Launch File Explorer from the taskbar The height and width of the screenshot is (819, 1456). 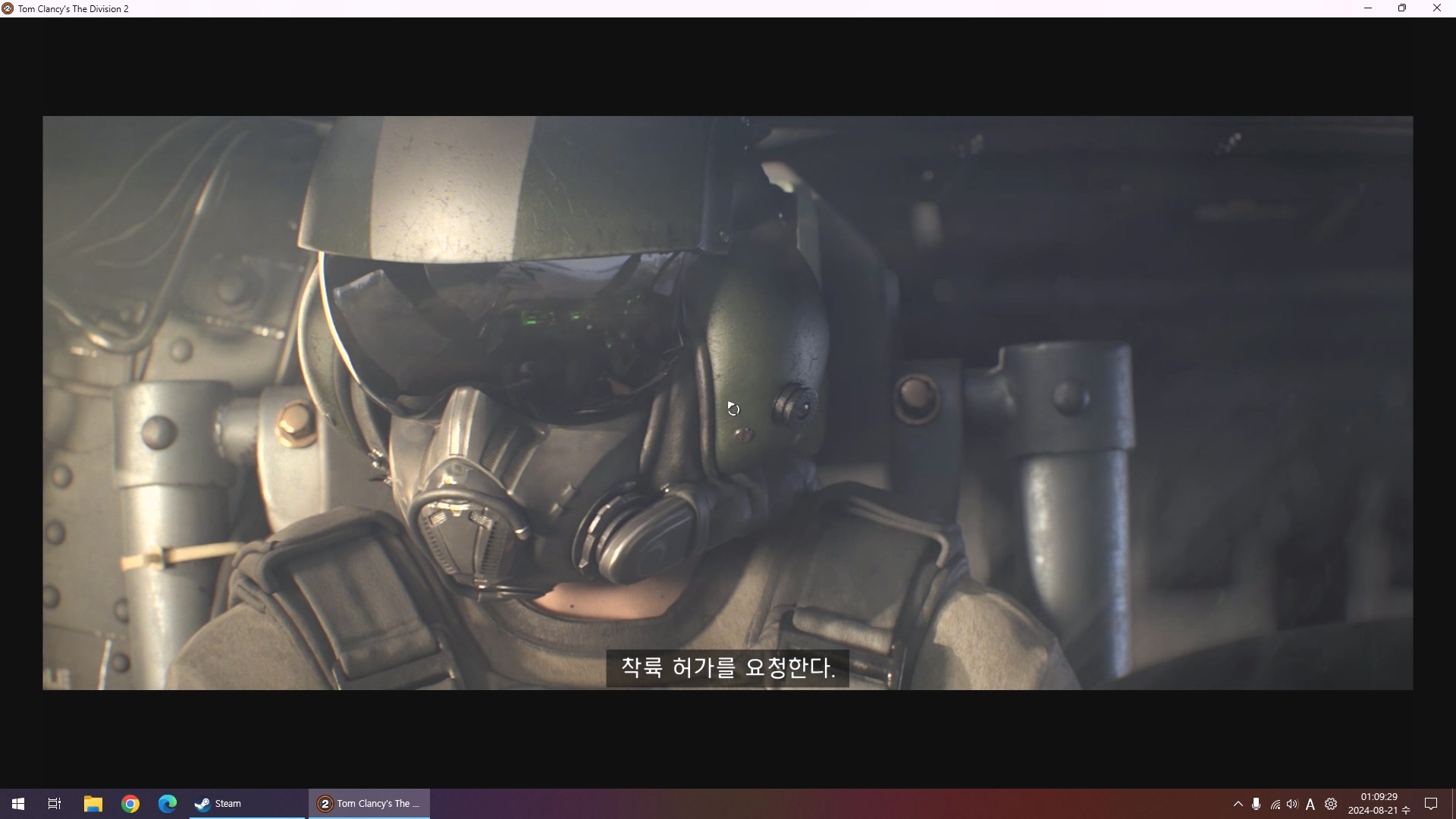coord(93,804)
